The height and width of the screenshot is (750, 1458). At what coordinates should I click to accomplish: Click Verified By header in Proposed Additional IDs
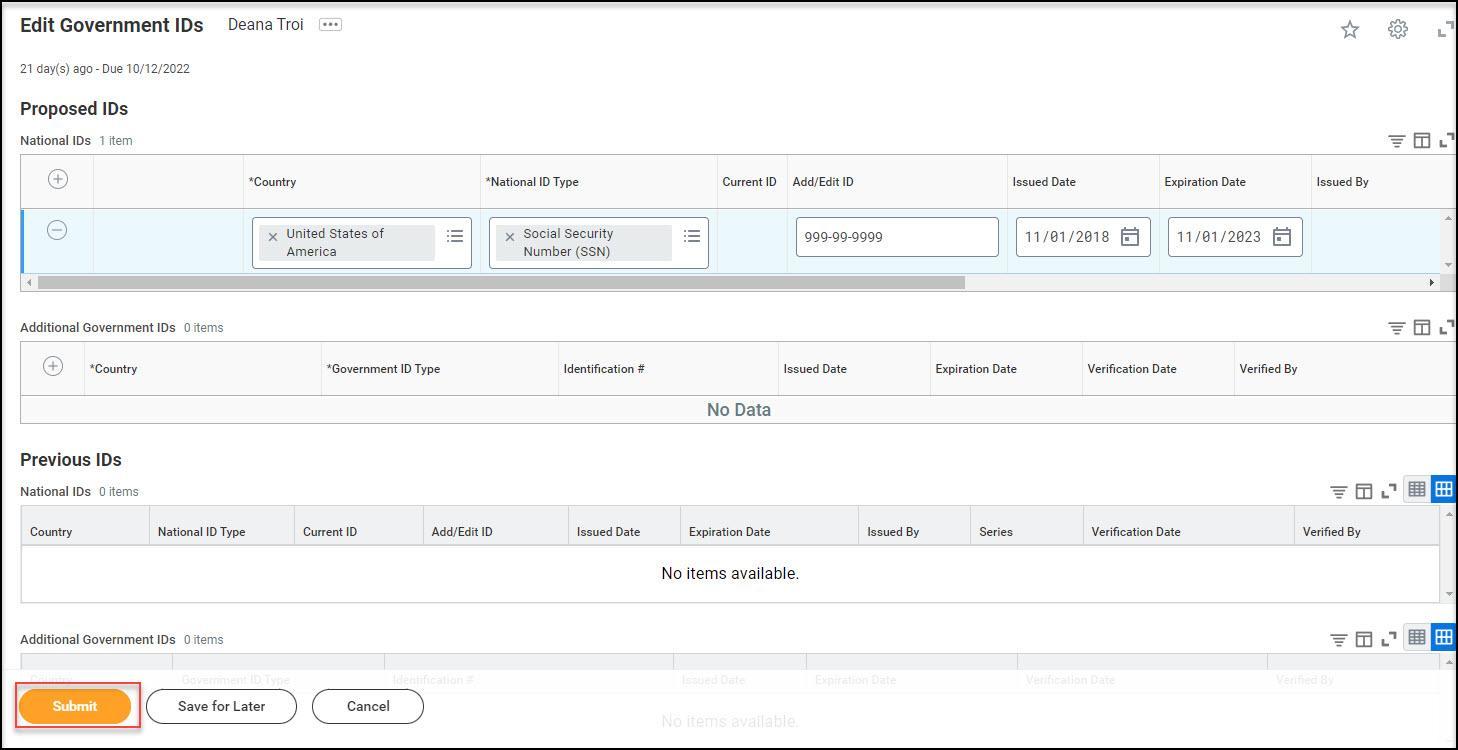1268,369
